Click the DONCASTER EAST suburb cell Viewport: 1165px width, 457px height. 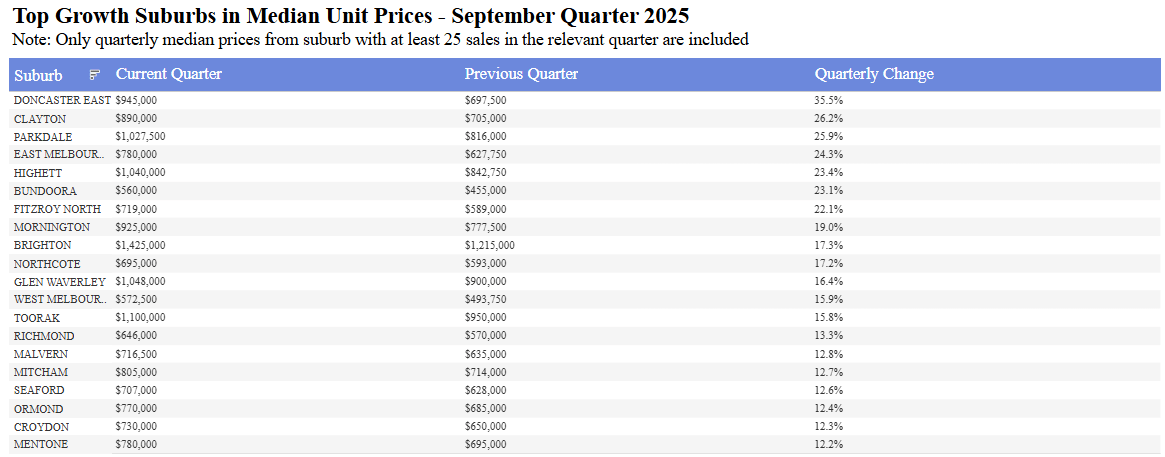coord(62,100)
